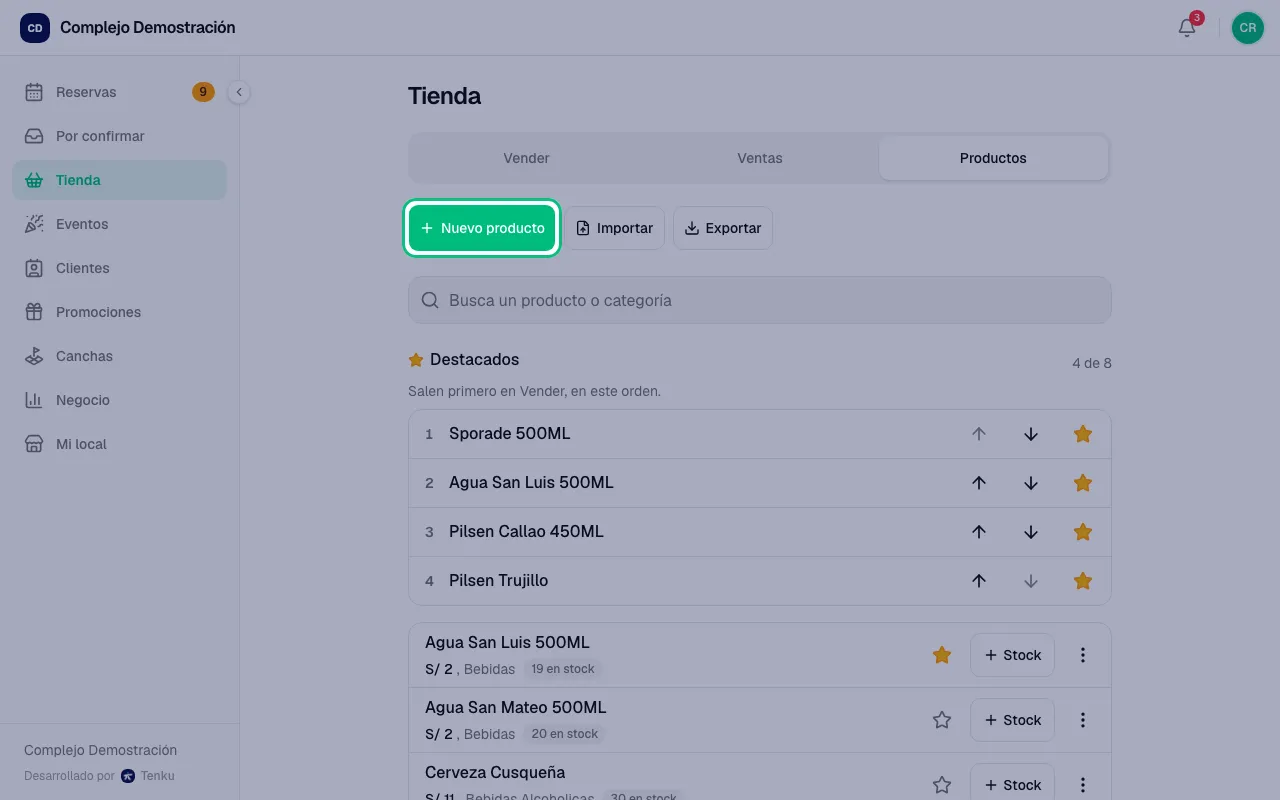The width and height of the screenshot is (1280, 800).
Task: Add stock to Agua San Luis 500ML
Action: coord(1012,655)
